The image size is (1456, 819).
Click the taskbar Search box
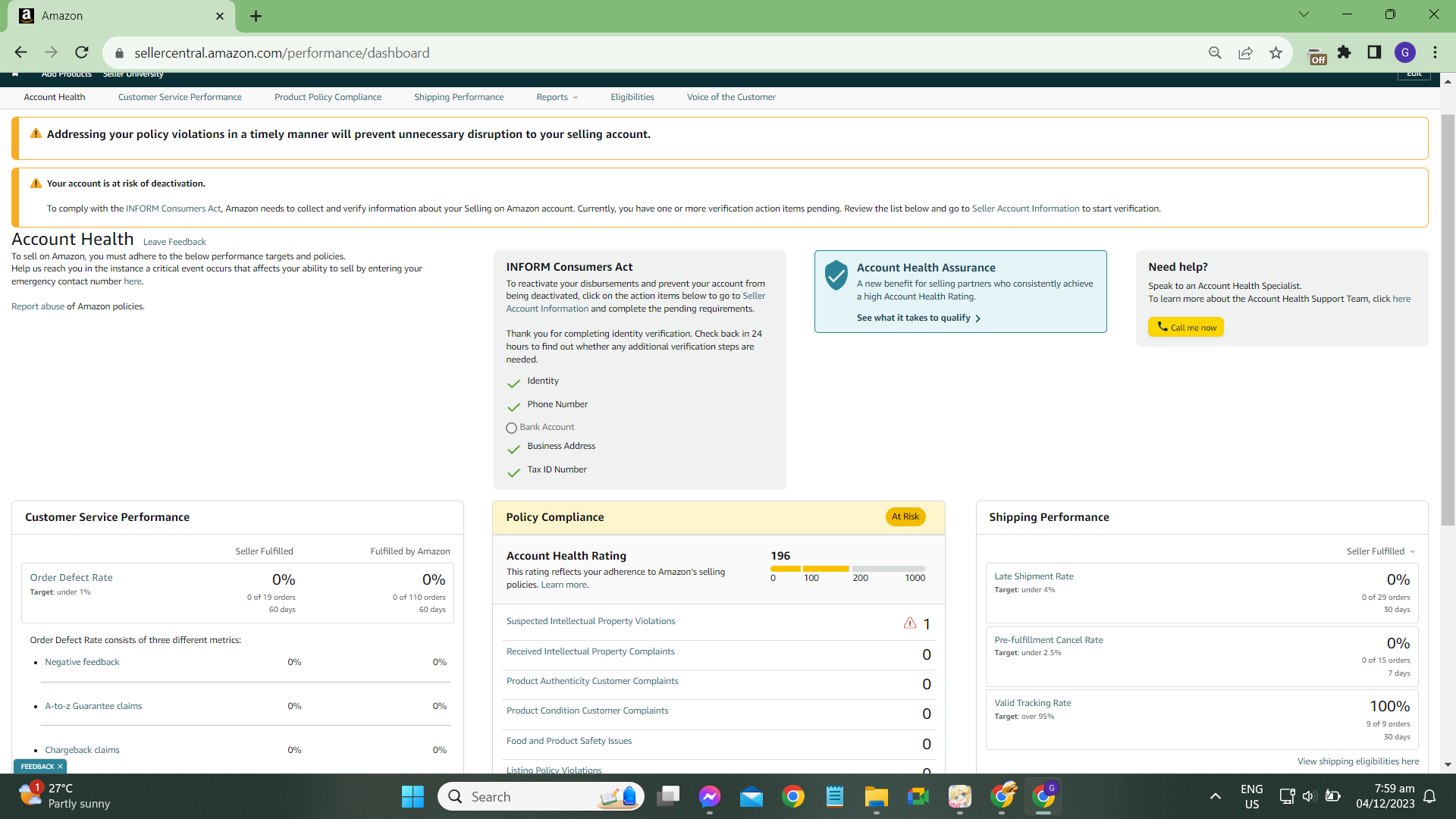click(x=541, y=796)
